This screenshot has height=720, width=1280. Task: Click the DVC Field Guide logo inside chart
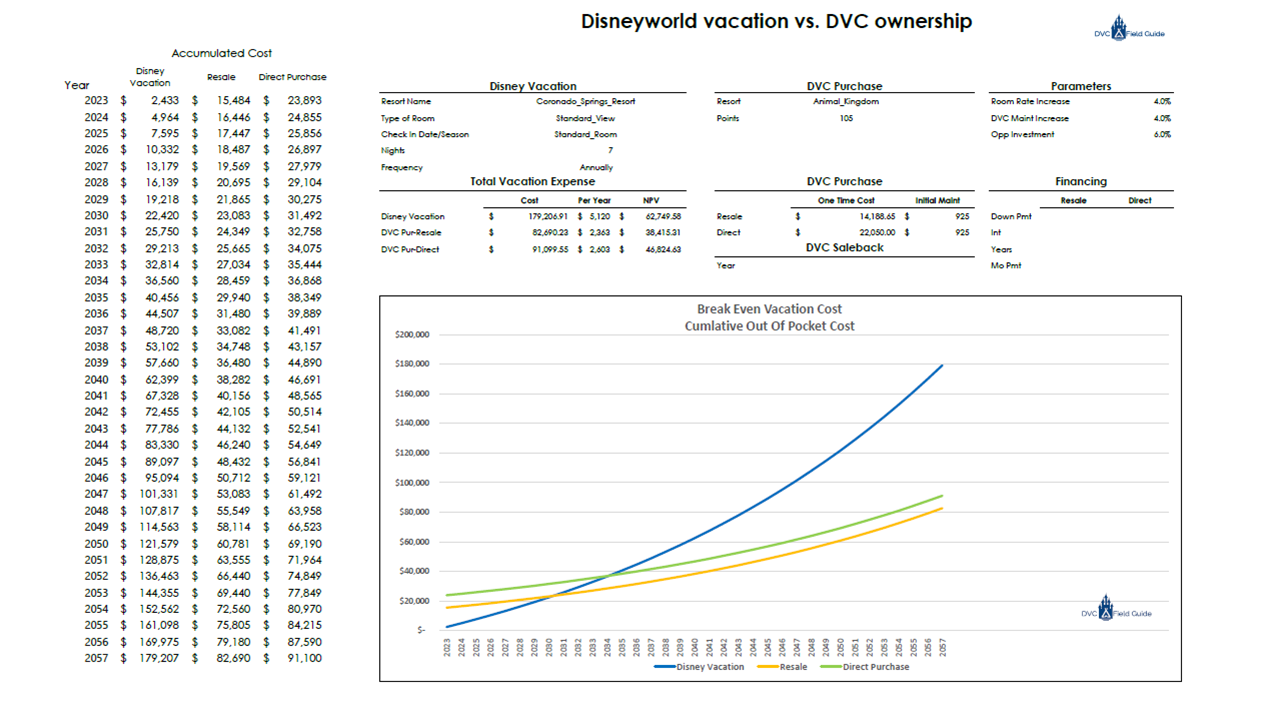point(1116,608)
